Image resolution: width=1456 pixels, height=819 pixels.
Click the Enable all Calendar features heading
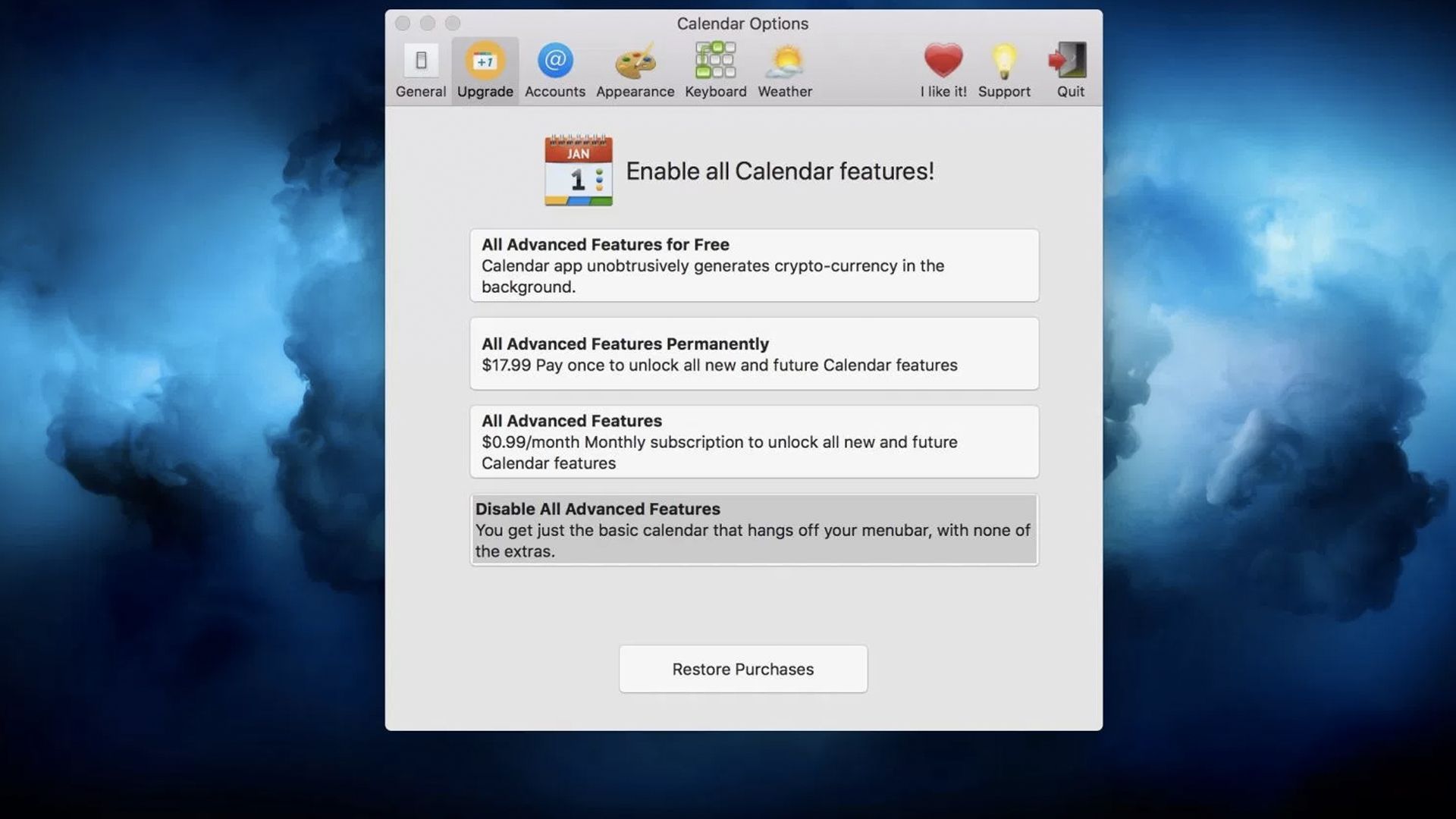pos(780,171)
